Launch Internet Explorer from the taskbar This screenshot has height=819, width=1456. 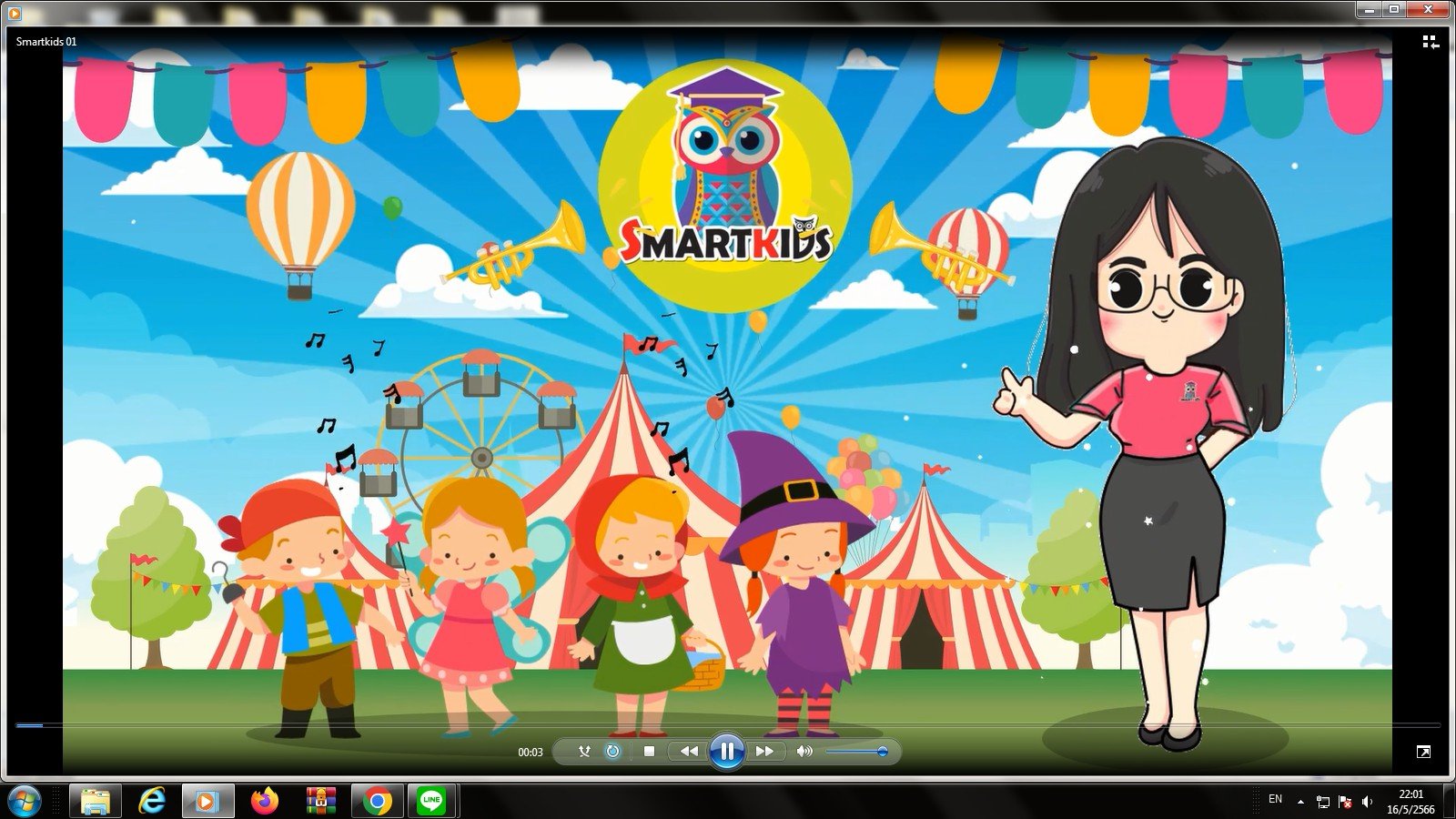pyautogui.click(x=152, y=801)
